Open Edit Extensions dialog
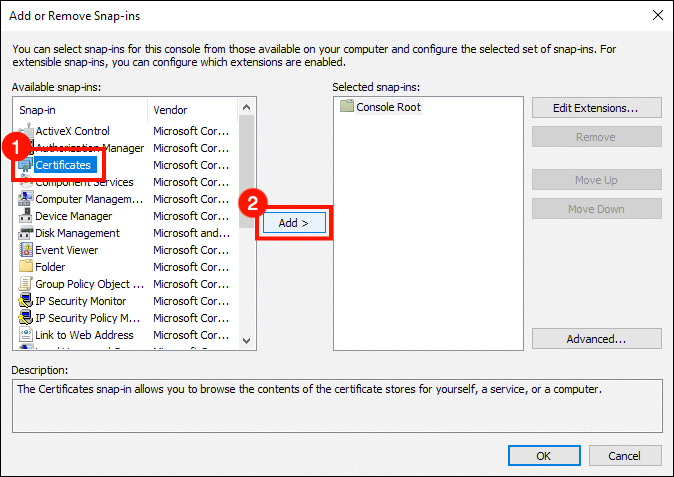Screen dimensions: 674x477 tap(596, 108)
